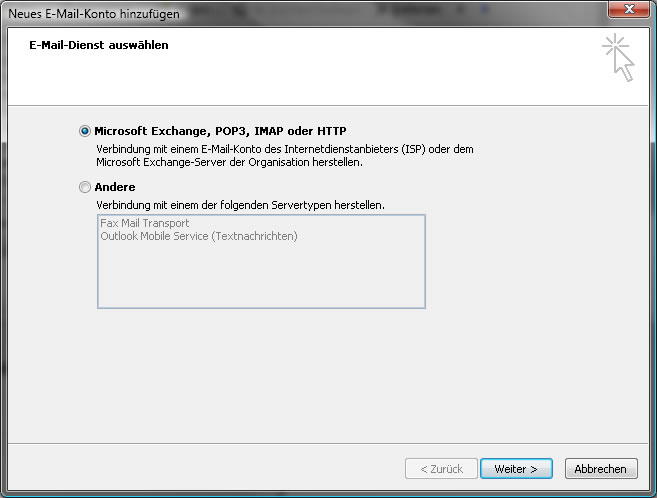Click the disabled Zurück button
The image size is (657, 498).
[441, 469]
